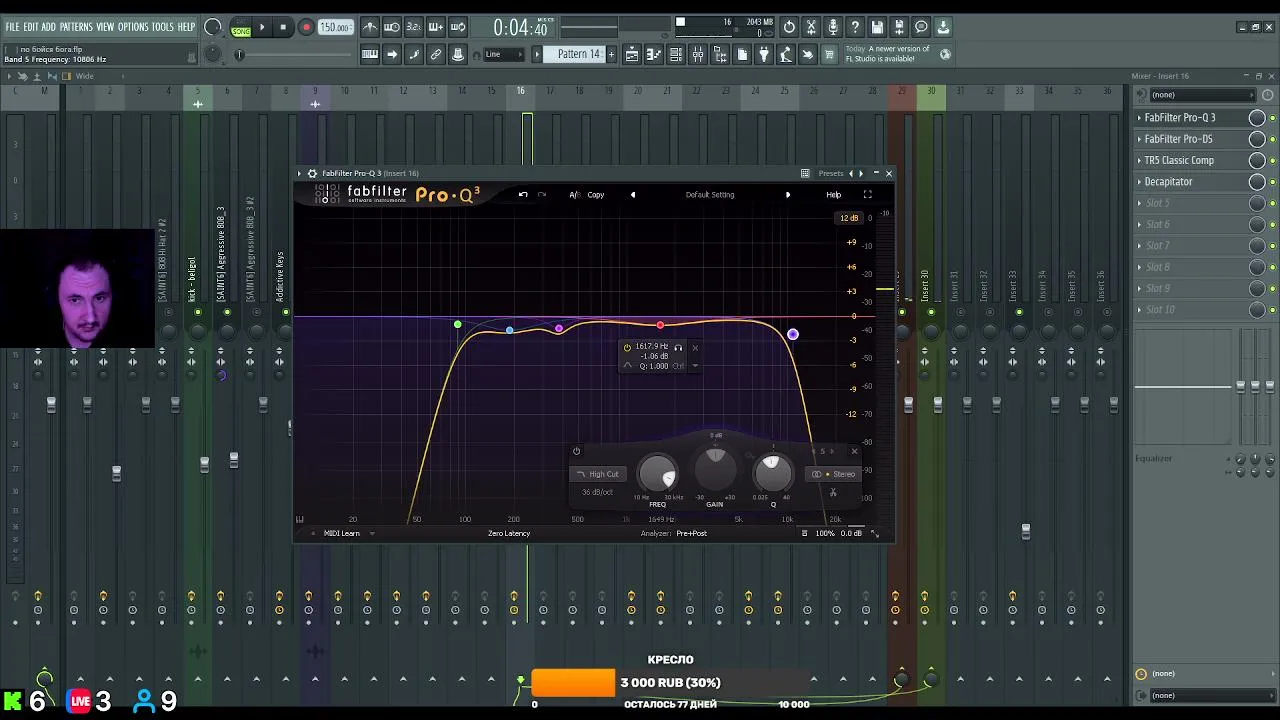The height and width of the screenshot is (720, 1280).
Task: Open VIEW menu
Action: coord(105,27)
